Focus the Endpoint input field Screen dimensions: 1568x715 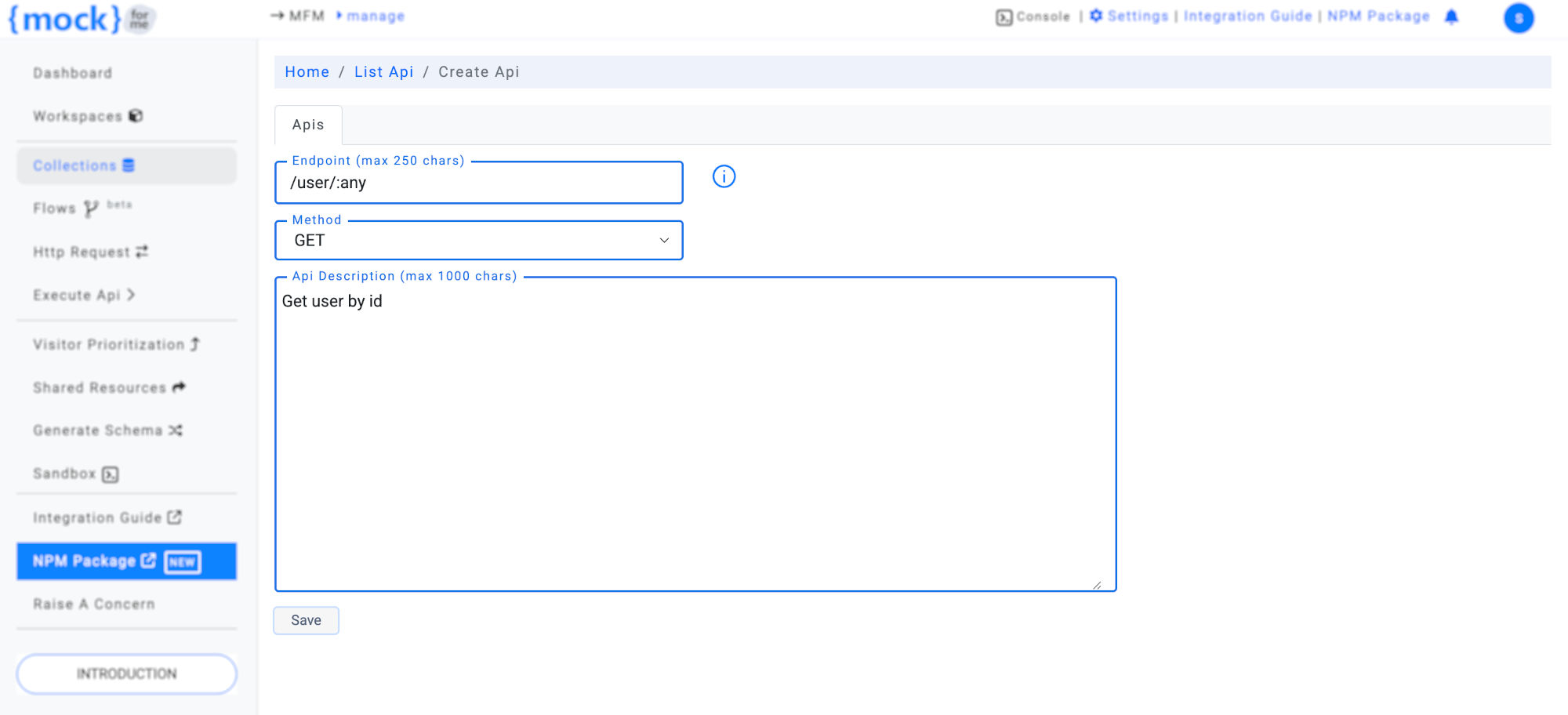click(479, 183)
